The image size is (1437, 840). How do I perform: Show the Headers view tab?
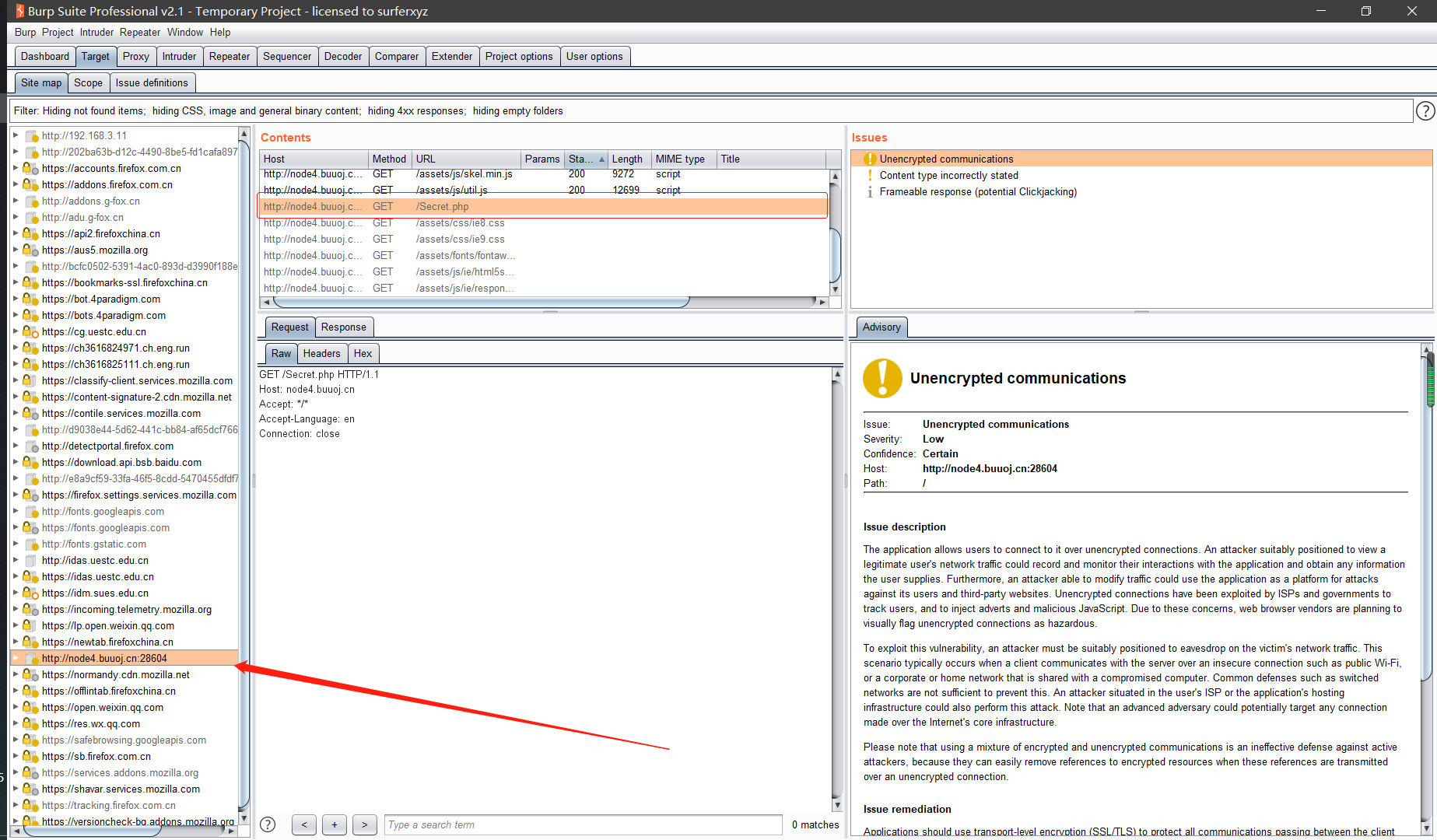[x=321, y=353]
